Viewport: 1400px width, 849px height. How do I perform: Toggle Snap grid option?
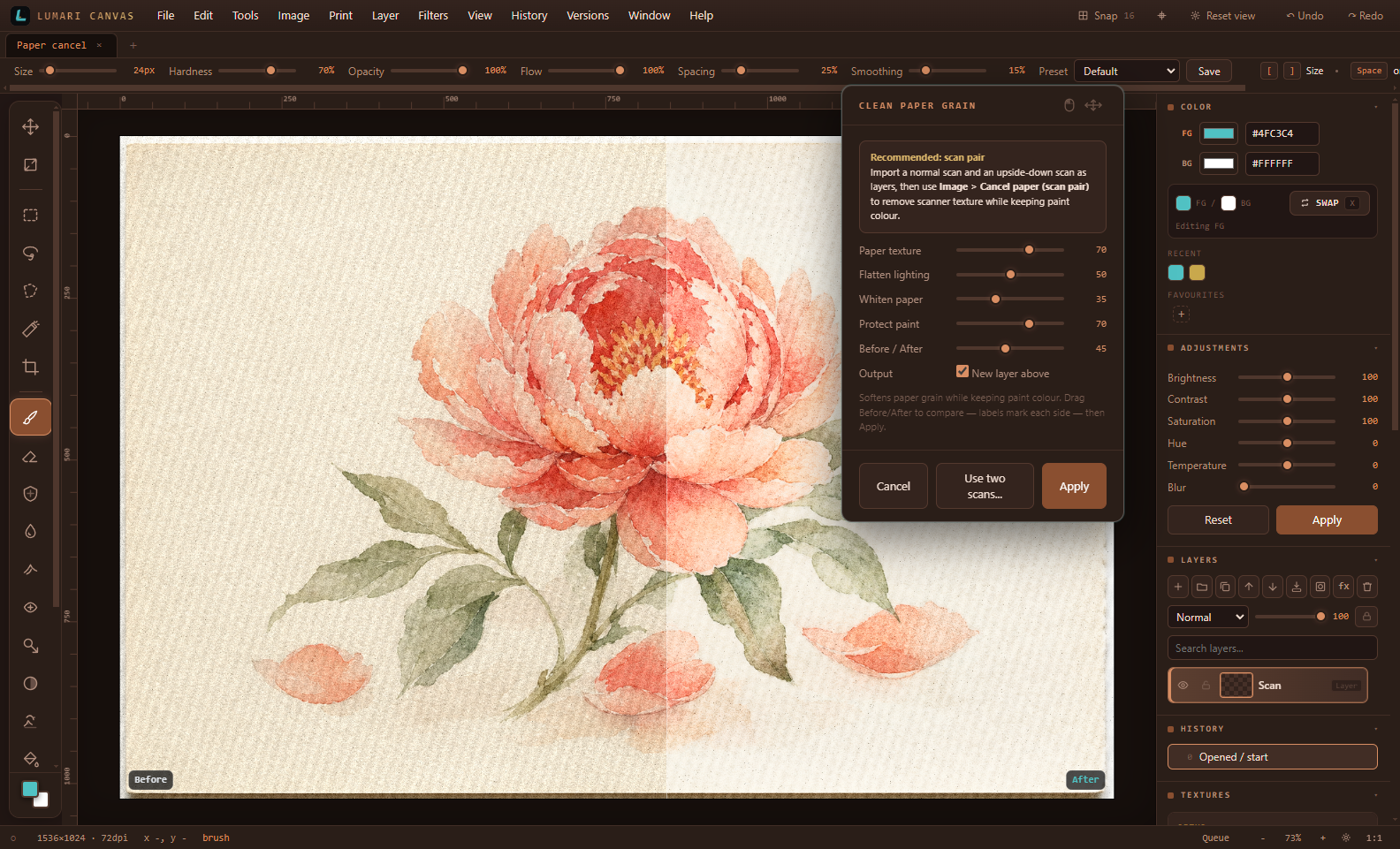coord(1106,16)
